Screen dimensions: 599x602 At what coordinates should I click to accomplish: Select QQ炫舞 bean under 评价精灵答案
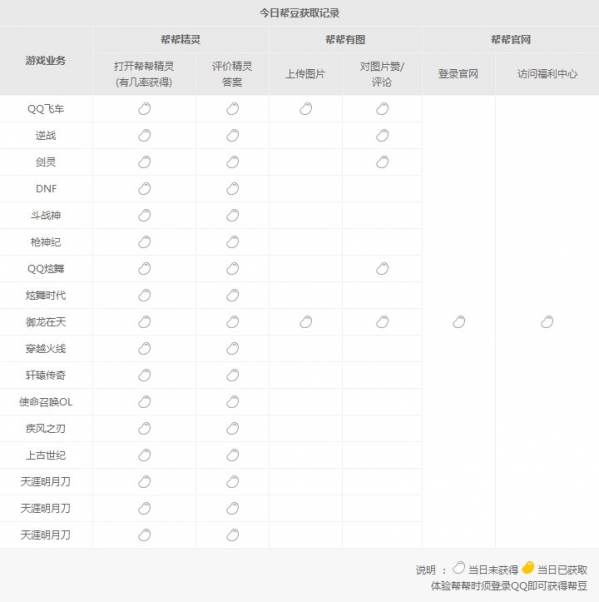[x=232, y=268]
